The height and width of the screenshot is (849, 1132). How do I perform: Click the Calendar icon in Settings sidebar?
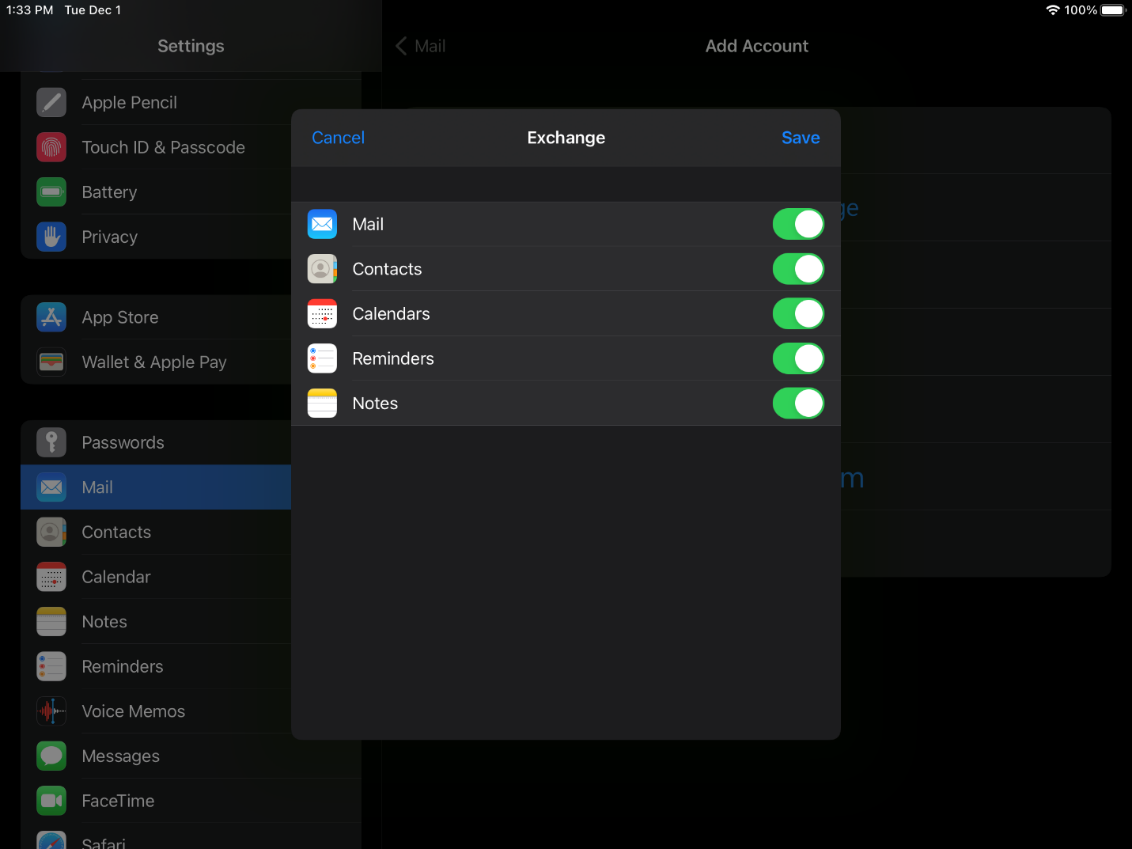click(51, 577)
